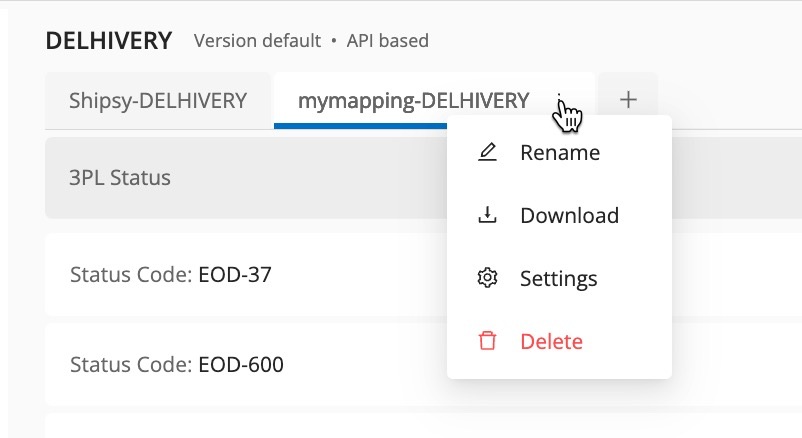Click the Version default label

(257, 42)
